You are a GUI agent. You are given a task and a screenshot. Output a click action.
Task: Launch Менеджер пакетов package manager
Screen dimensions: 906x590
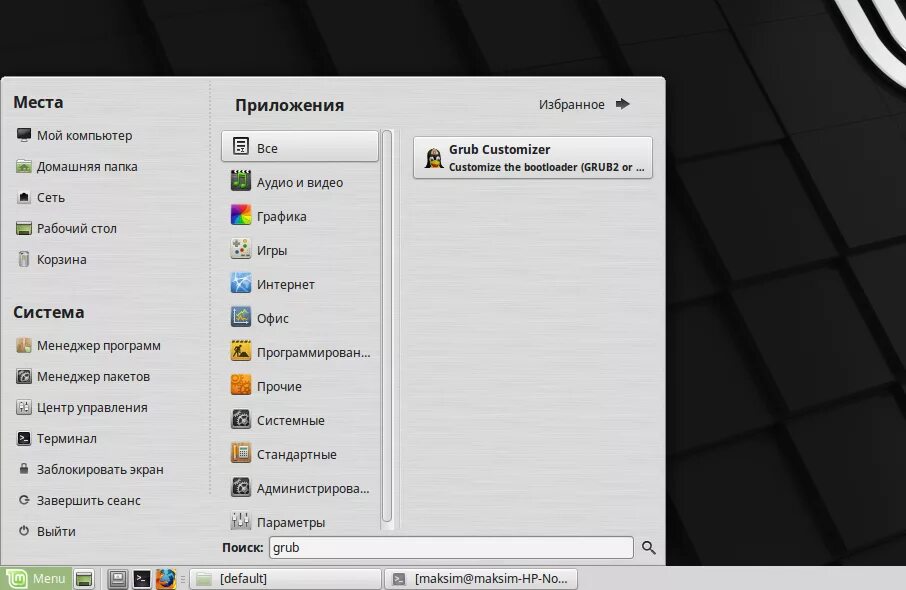(83, 377)
